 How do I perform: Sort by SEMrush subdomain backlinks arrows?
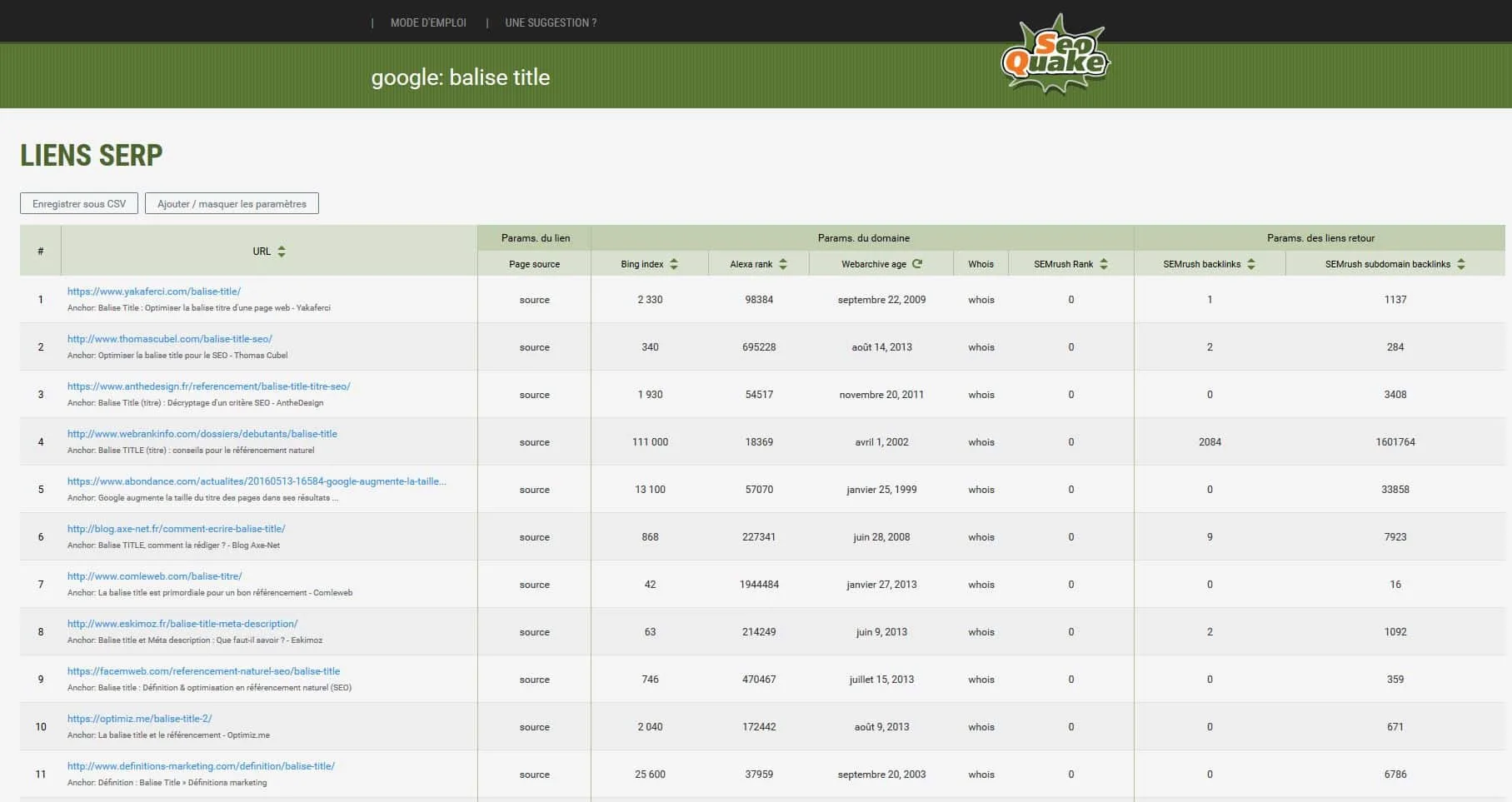pyautogui.click(x=1461, y=264)
